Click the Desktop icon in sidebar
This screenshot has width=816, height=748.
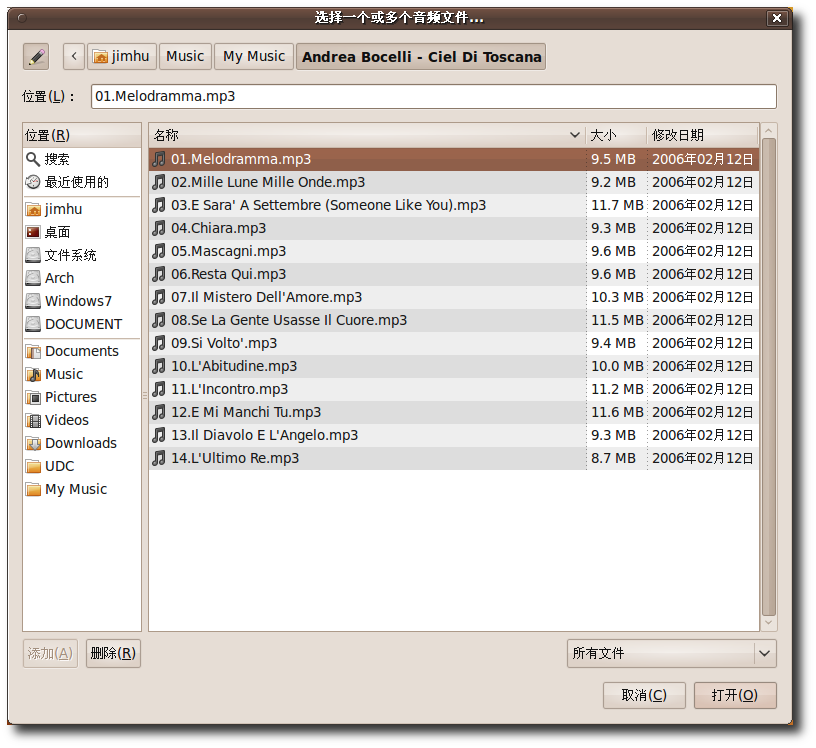[33, 232]
